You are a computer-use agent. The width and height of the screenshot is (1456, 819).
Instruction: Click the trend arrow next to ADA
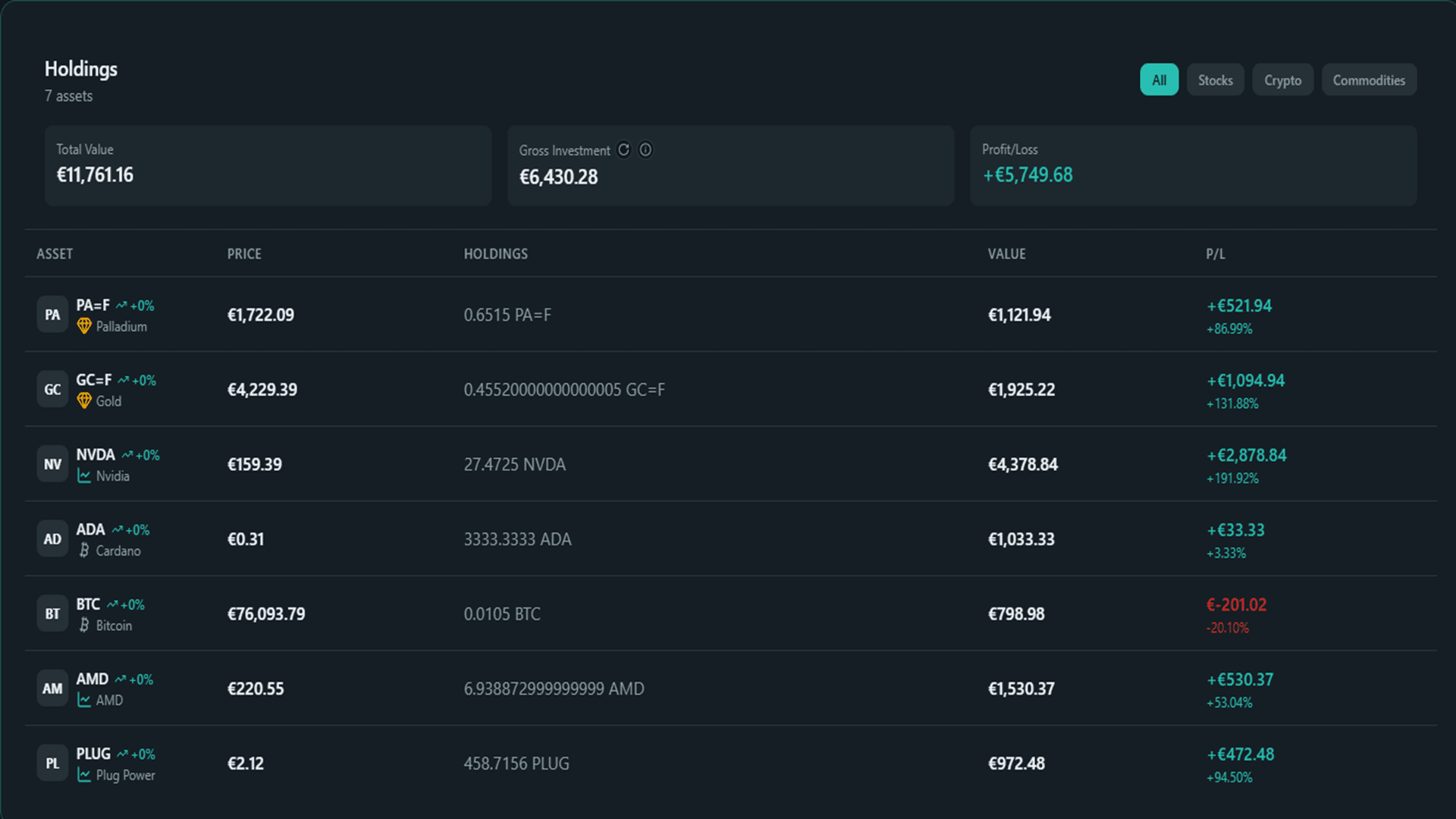[118, 529]
